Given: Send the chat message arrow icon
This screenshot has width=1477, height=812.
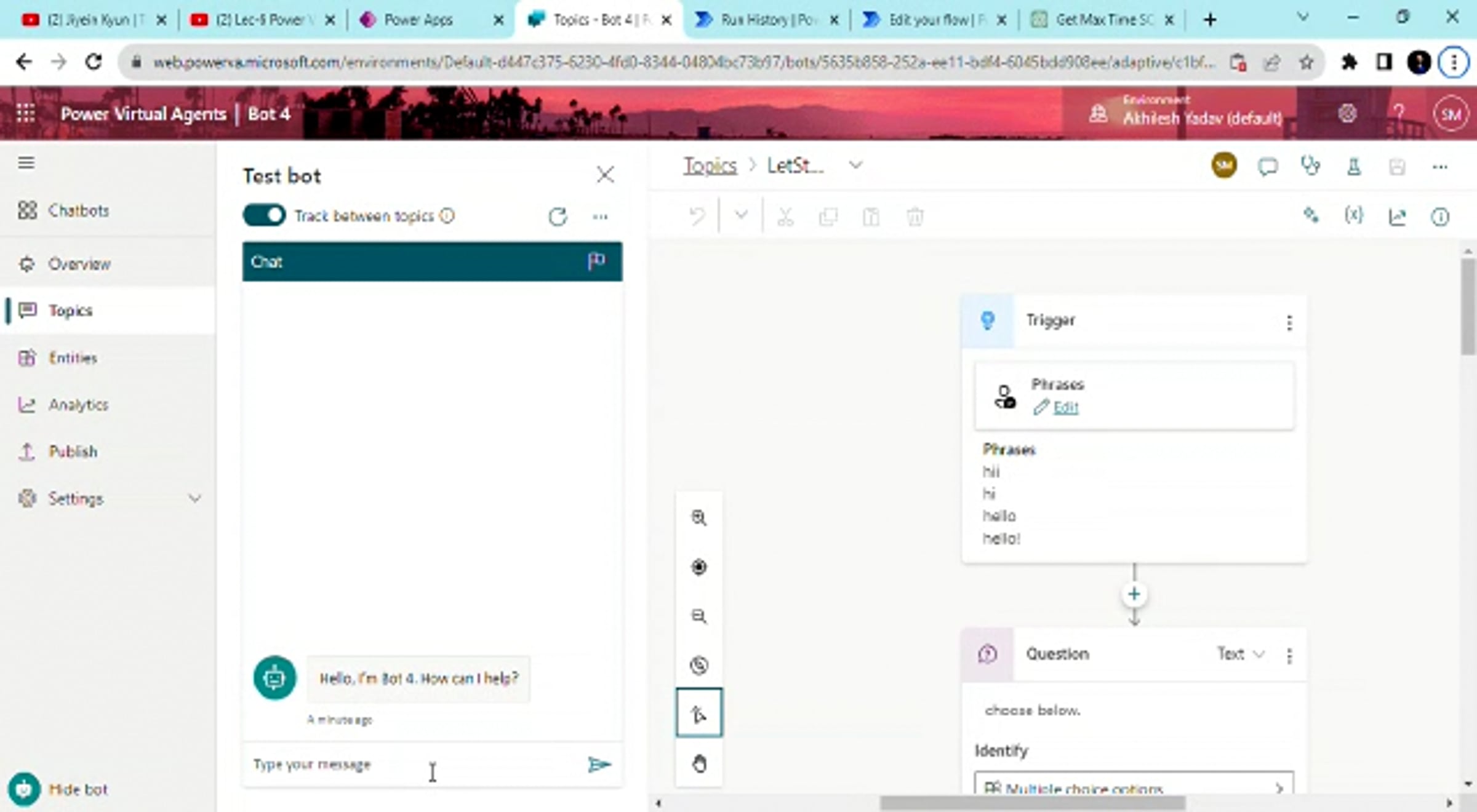Looking at the screenshot, I should pos(598,765).
